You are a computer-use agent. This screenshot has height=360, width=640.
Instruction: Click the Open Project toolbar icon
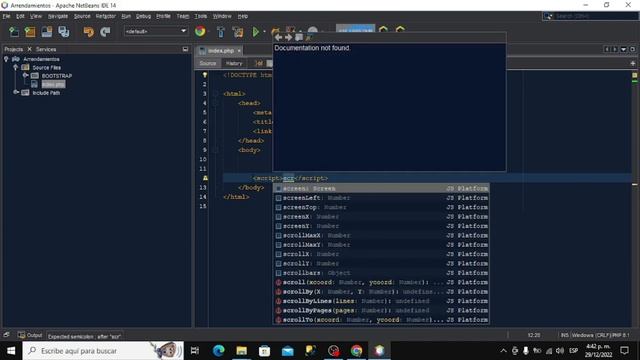tap(47, 32)
